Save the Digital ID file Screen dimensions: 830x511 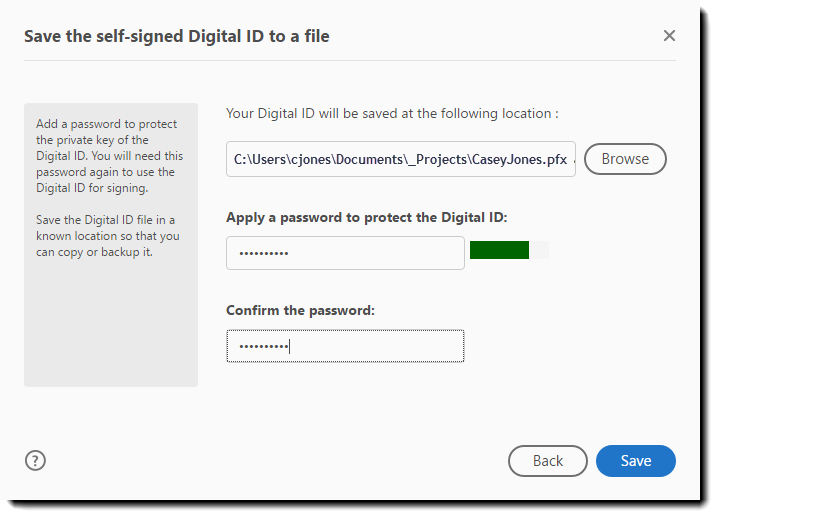tap(636, 461)
